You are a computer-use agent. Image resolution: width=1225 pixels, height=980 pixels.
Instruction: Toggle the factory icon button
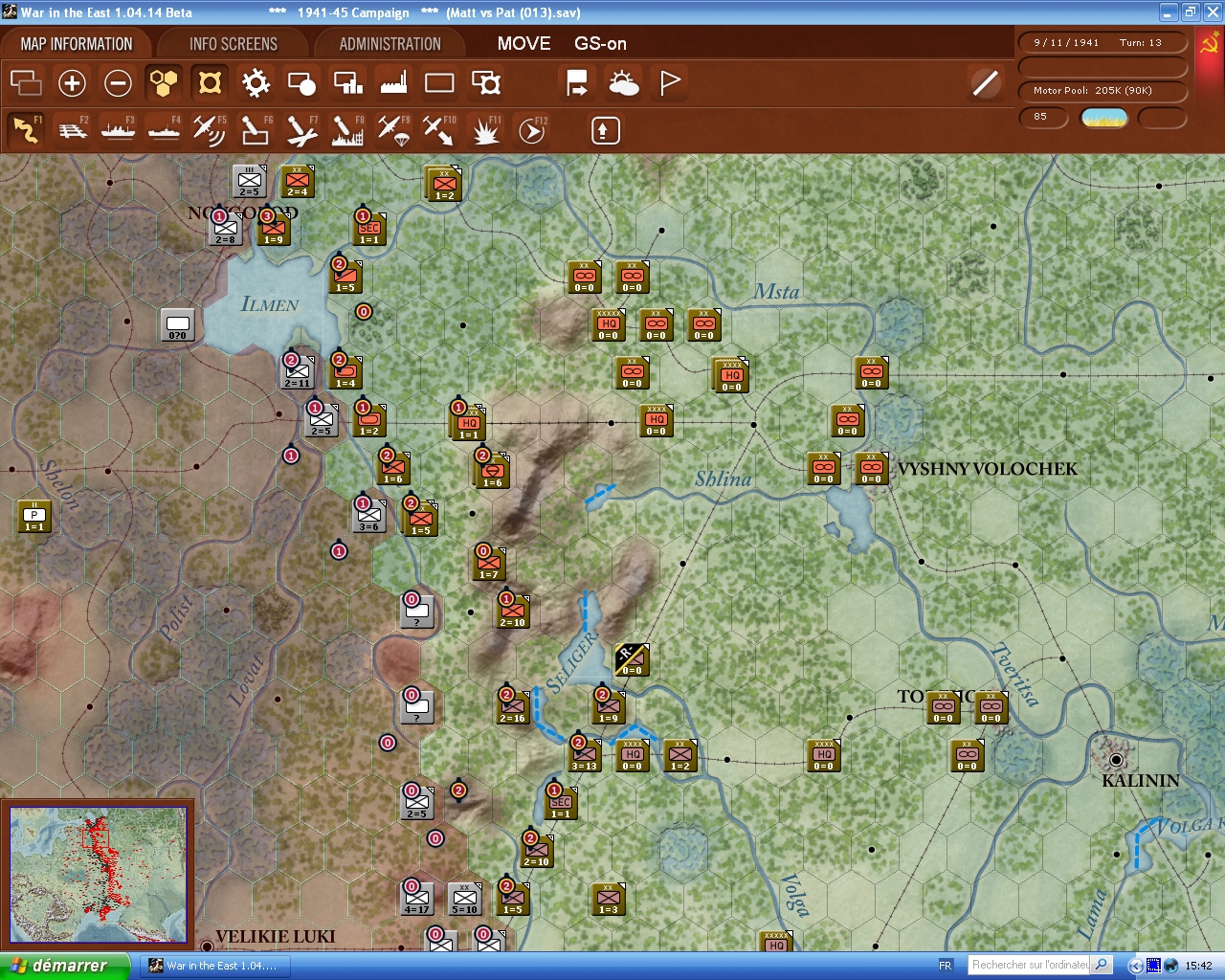393,83
